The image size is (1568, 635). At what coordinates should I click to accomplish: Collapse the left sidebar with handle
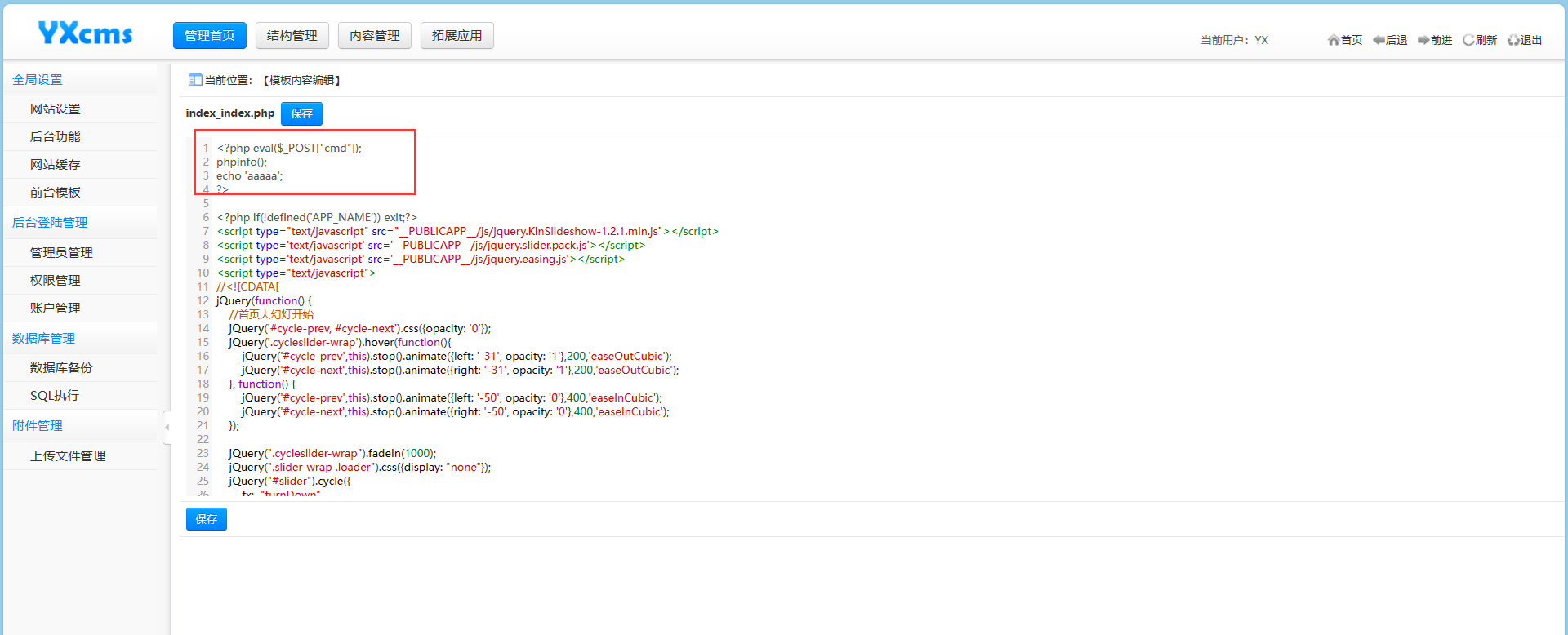167,427
